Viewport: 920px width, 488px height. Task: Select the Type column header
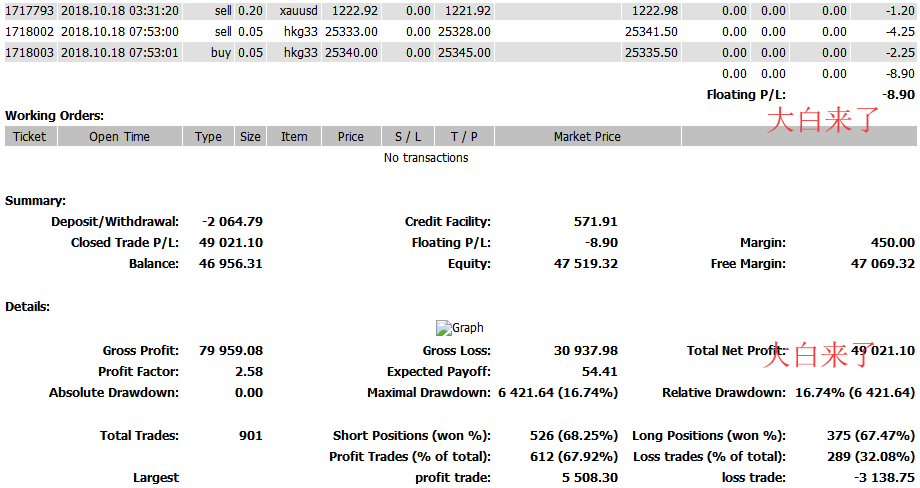pos(208,137)
